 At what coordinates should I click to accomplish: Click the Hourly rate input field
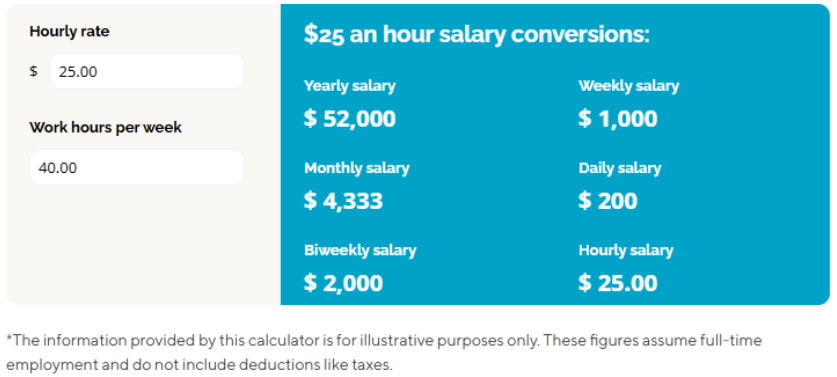pos(147,72)
